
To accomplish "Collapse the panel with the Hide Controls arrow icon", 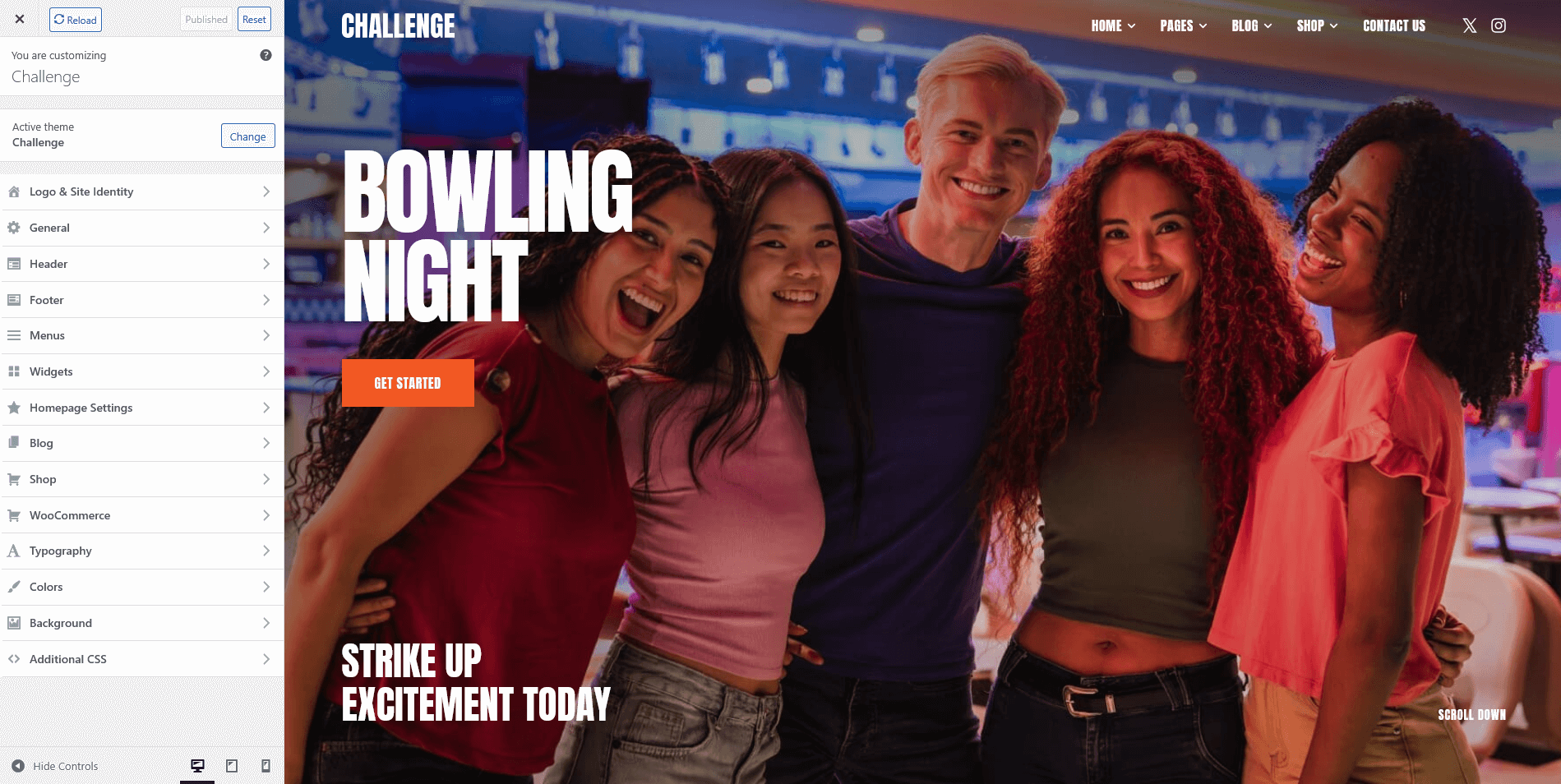I will (18, 766).
